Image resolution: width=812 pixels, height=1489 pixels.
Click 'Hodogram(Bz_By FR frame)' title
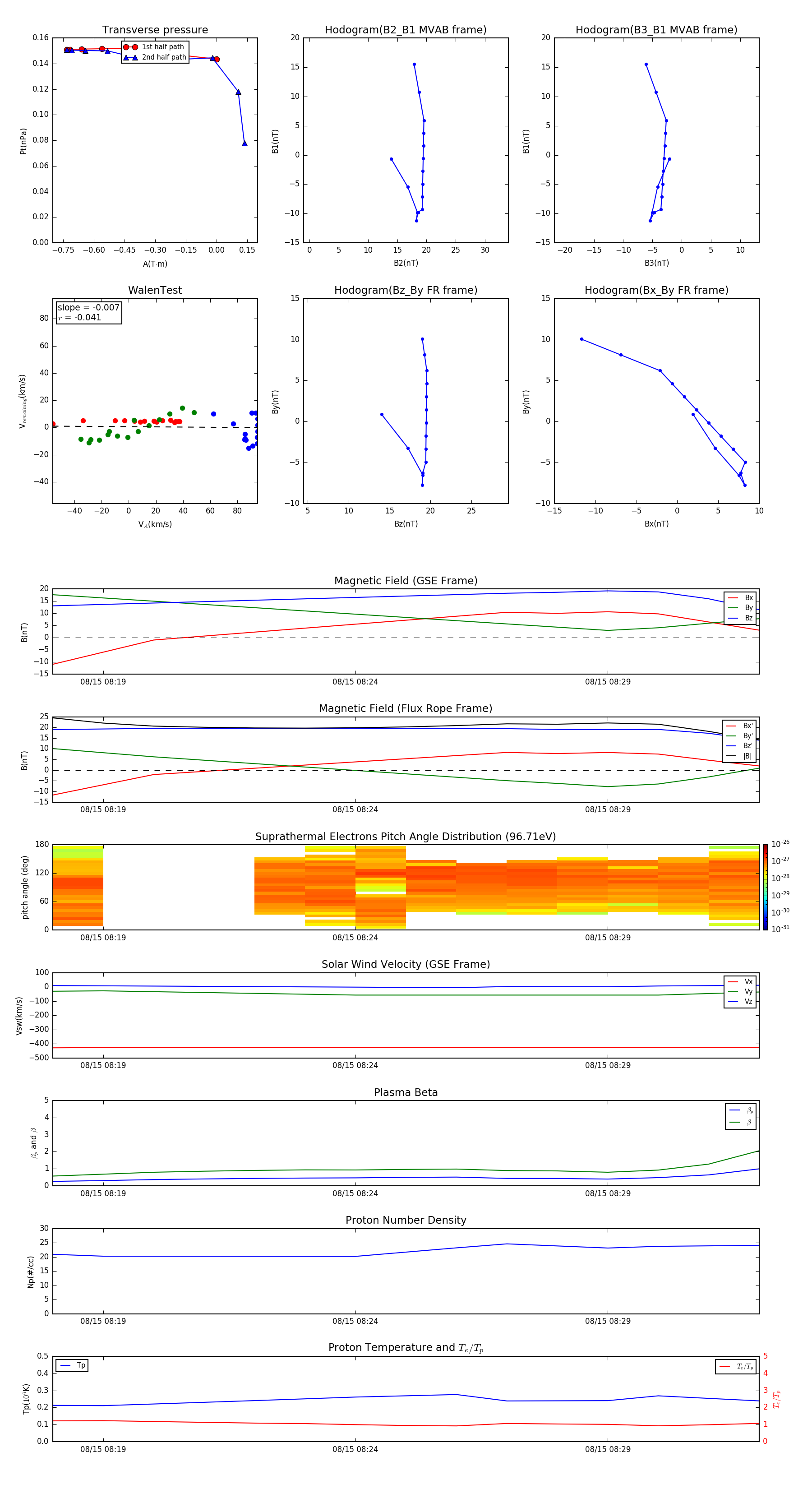(406, 290)
